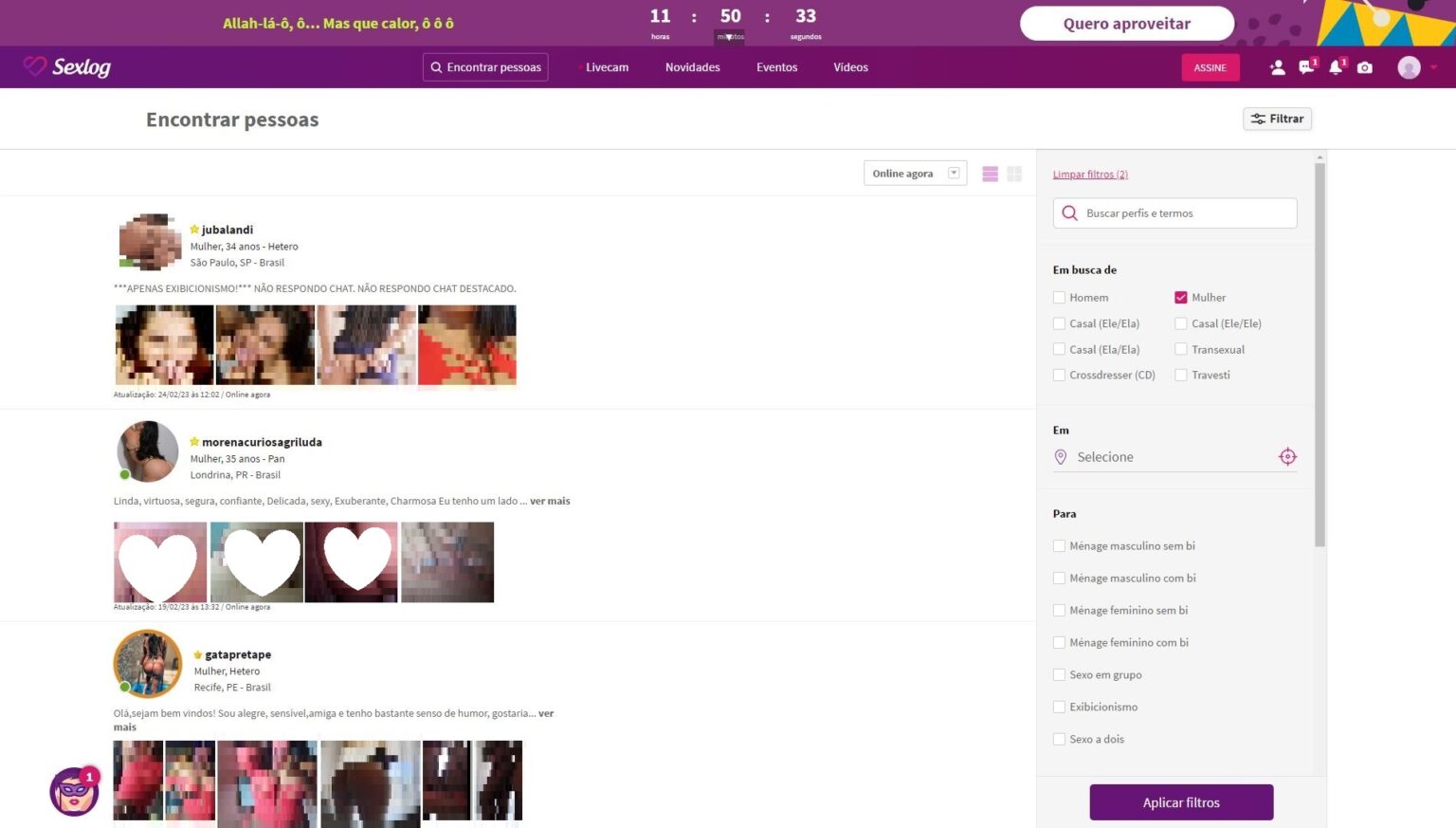Expand the user avatar account menu

click(x=1416, y=67)
